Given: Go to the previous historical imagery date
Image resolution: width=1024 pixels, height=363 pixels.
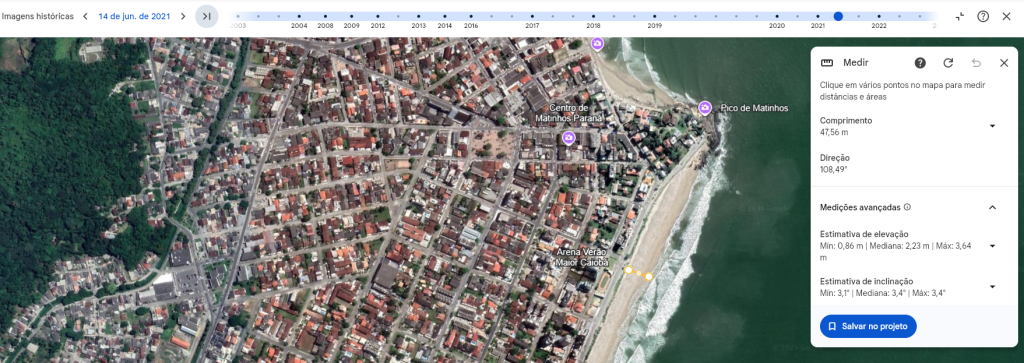Looking at the screenshot, I should point(85,16).
